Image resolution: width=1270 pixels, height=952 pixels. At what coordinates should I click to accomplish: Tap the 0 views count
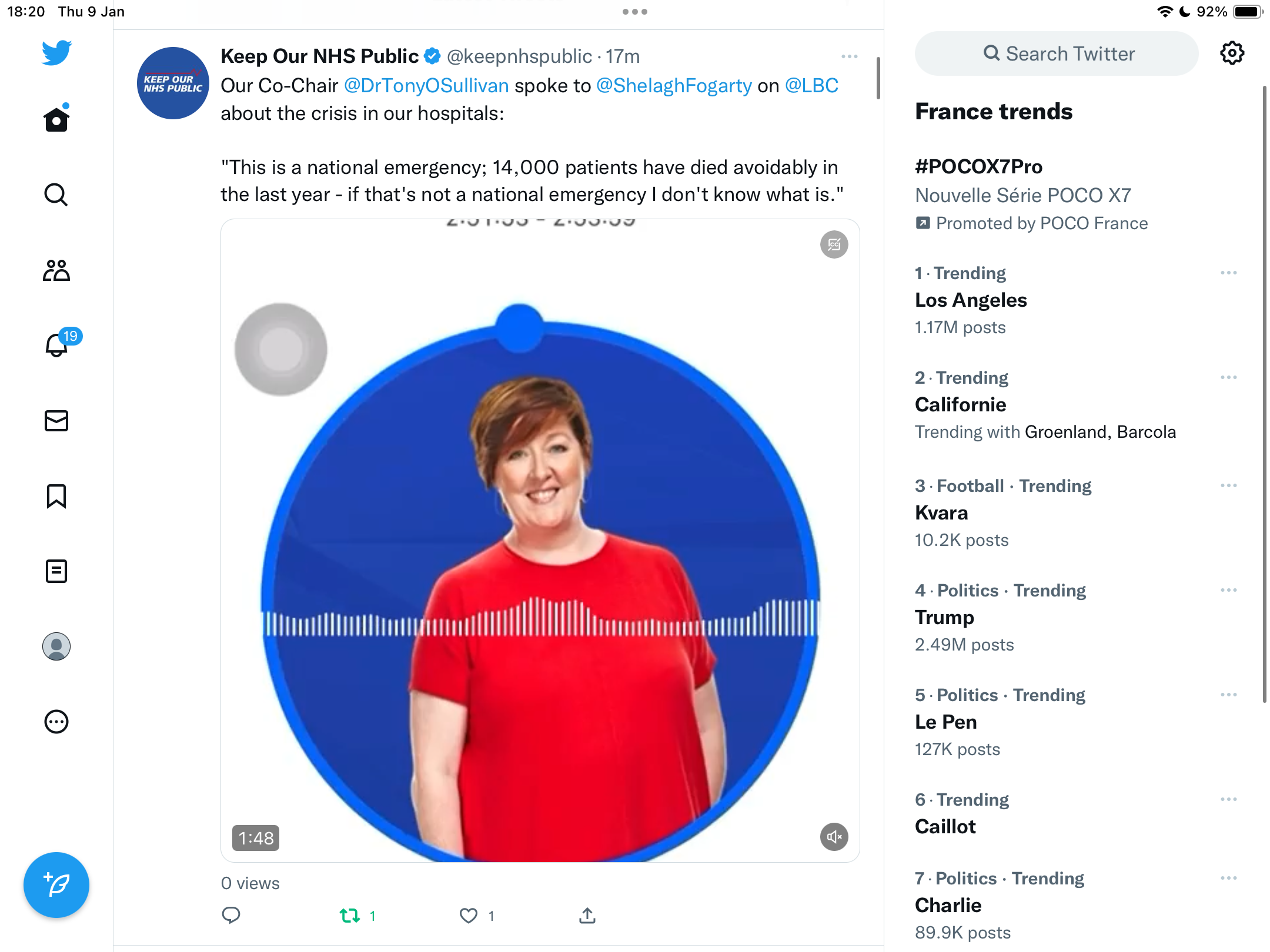click(x=250, y=883)
